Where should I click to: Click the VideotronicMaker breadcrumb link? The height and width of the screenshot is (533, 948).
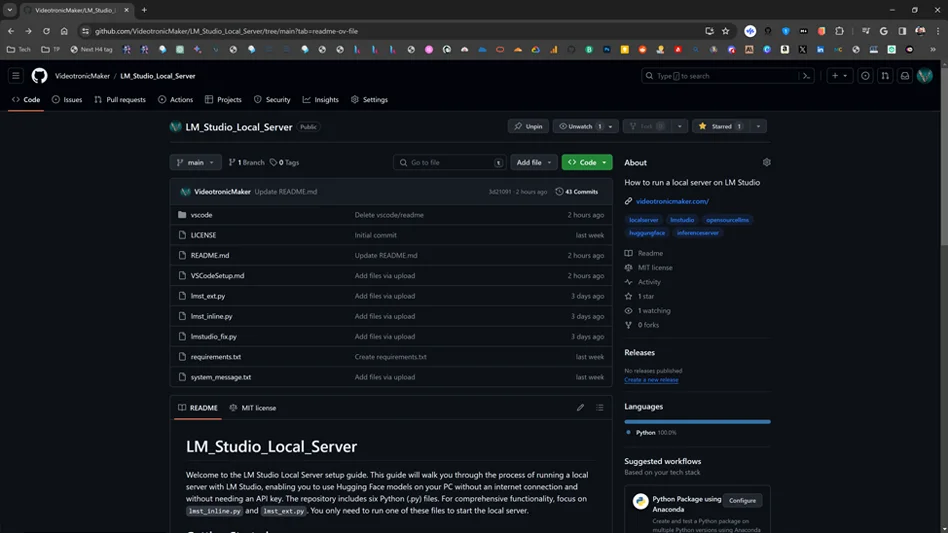pos(82,76)
